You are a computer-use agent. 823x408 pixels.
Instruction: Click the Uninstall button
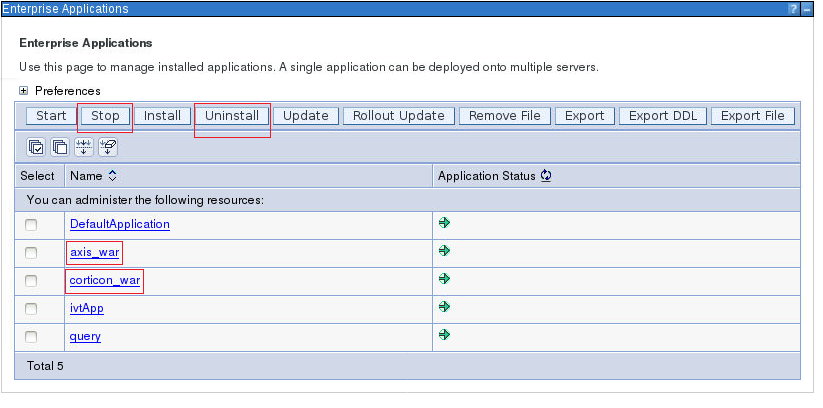232,116
